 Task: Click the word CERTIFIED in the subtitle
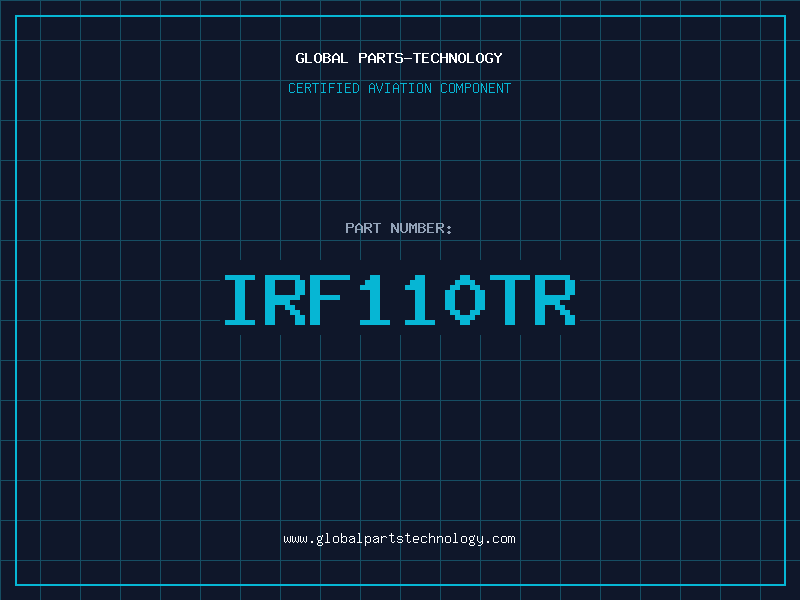pos(323,89)
